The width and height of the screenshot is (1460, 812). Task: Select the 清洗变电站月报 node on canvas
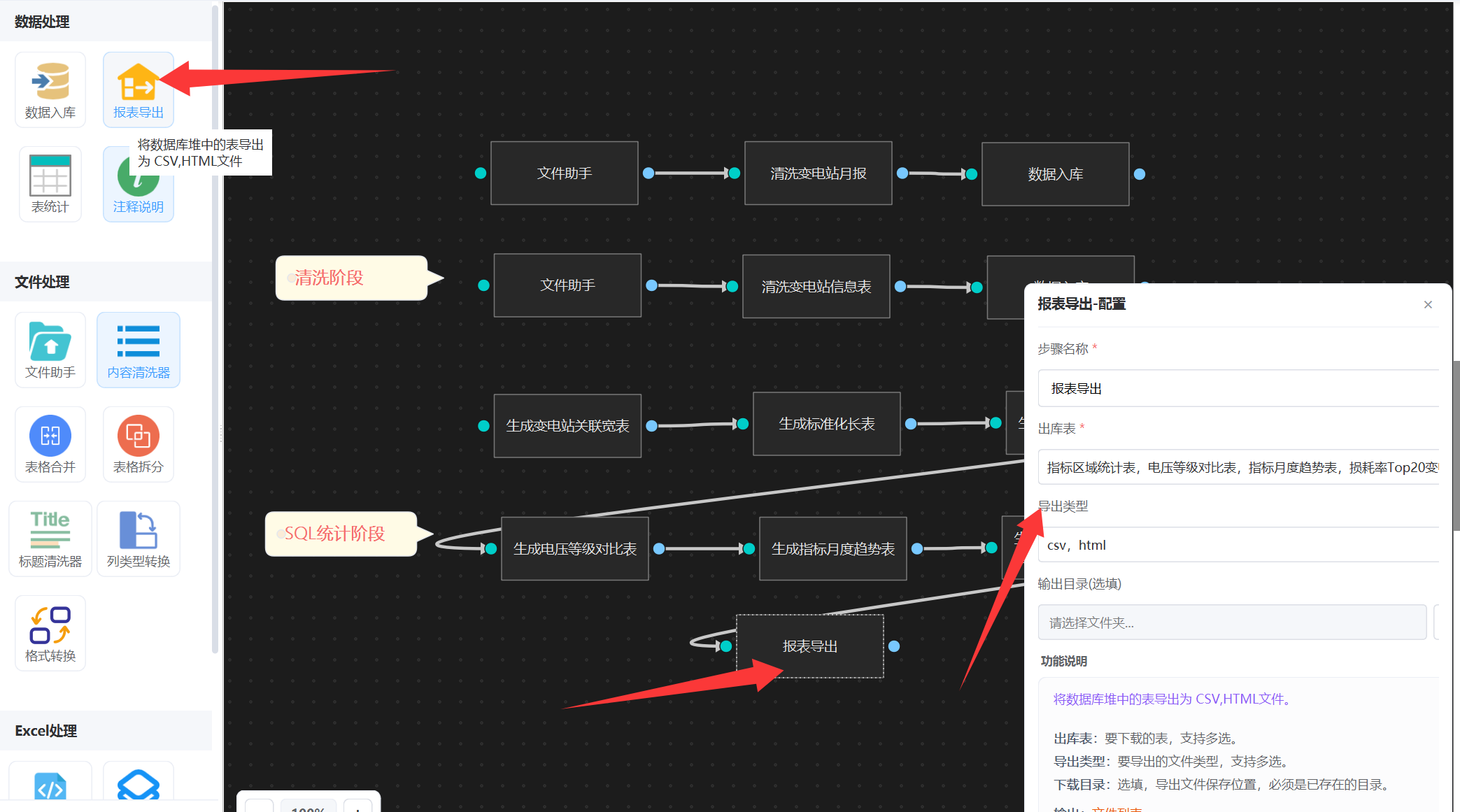(x=818, y=173)
